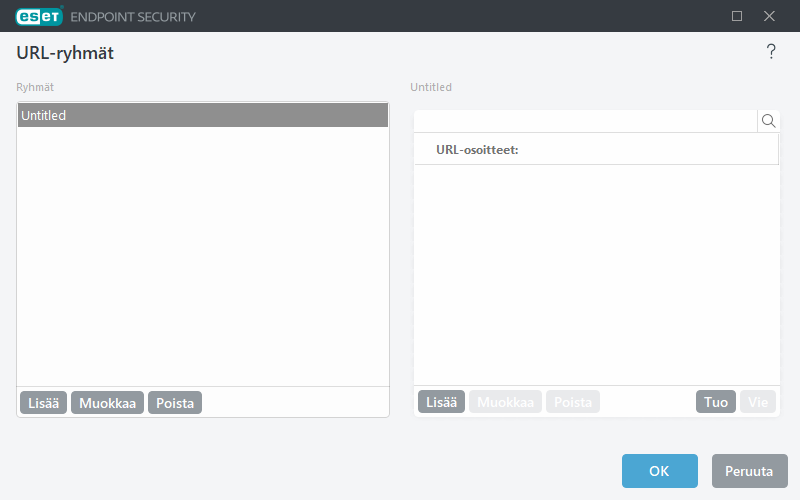
Task: Add a new group with Lisää under Ryhmät
Action: coord(43,403)
